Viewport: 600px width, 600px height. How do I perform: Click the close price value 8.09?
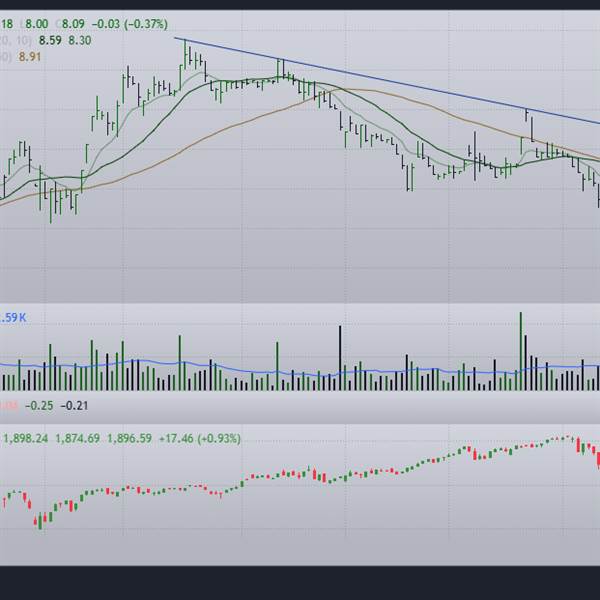click(73, 24)
